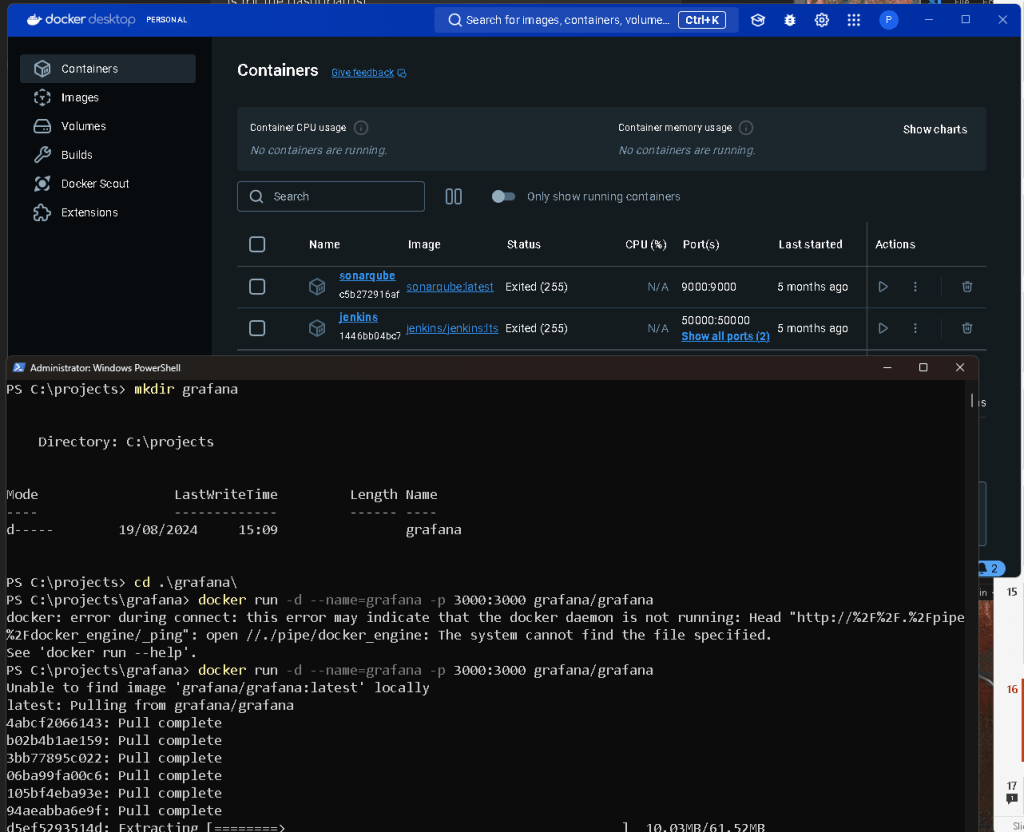
Task: Sort by Image column header
Action: [424, 244]
